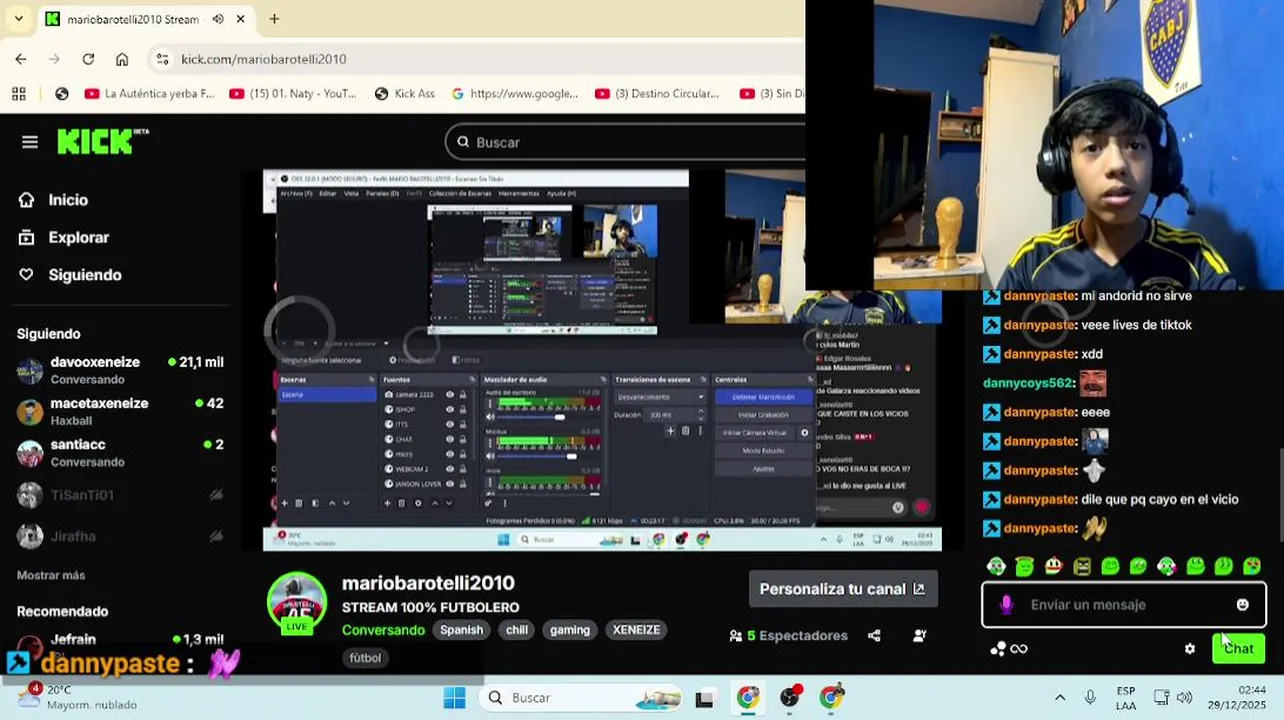The image size is (1284, 720).
Task: Open OBS Studio from the taskbar
Action: [790, 697]
